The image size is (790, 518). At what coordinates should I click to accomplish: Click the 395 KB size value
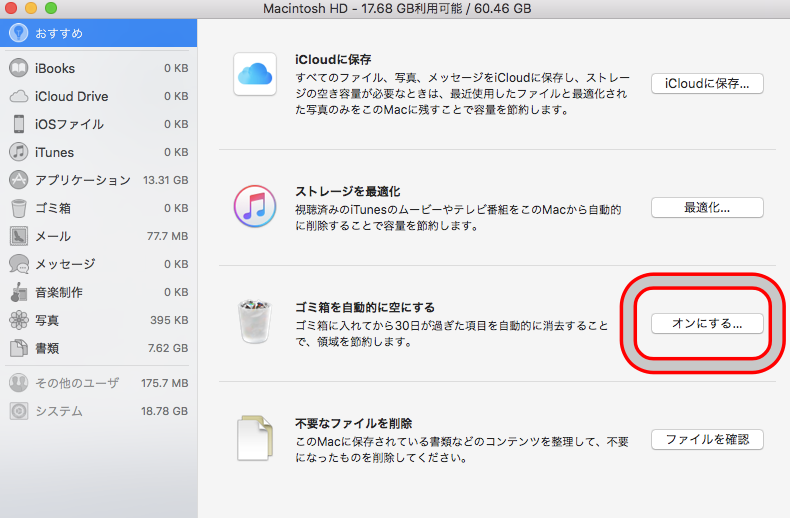(169, 320)
